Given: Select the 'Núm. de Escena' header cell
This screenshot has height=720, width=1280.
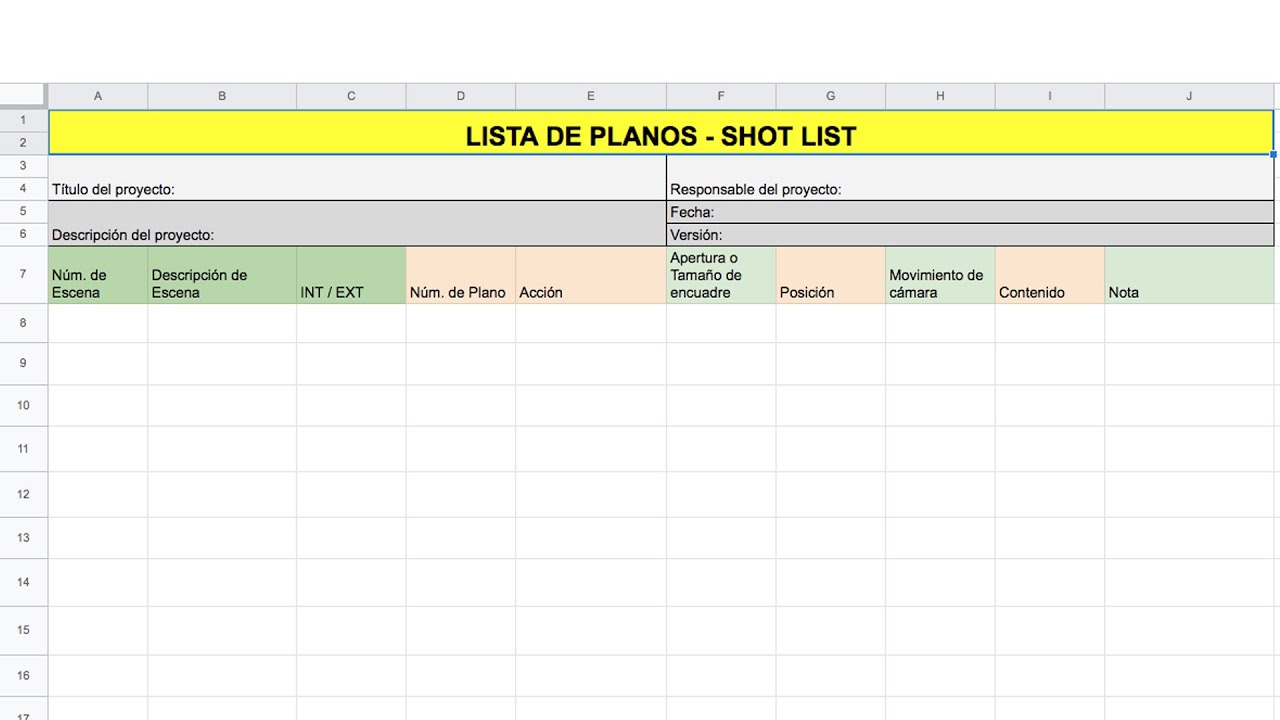Looking at the screenshot, I should click(x=98, y=275).
